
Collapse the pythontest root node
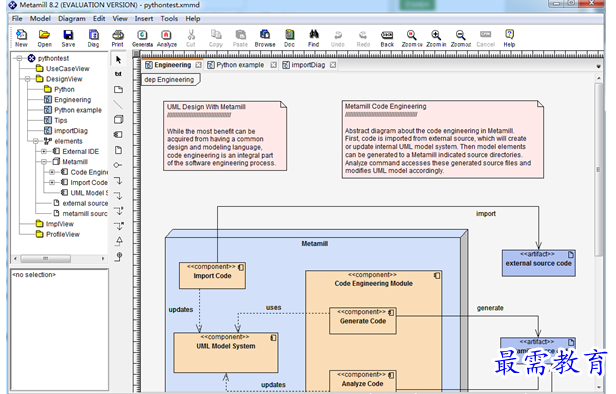click(19, 58)
